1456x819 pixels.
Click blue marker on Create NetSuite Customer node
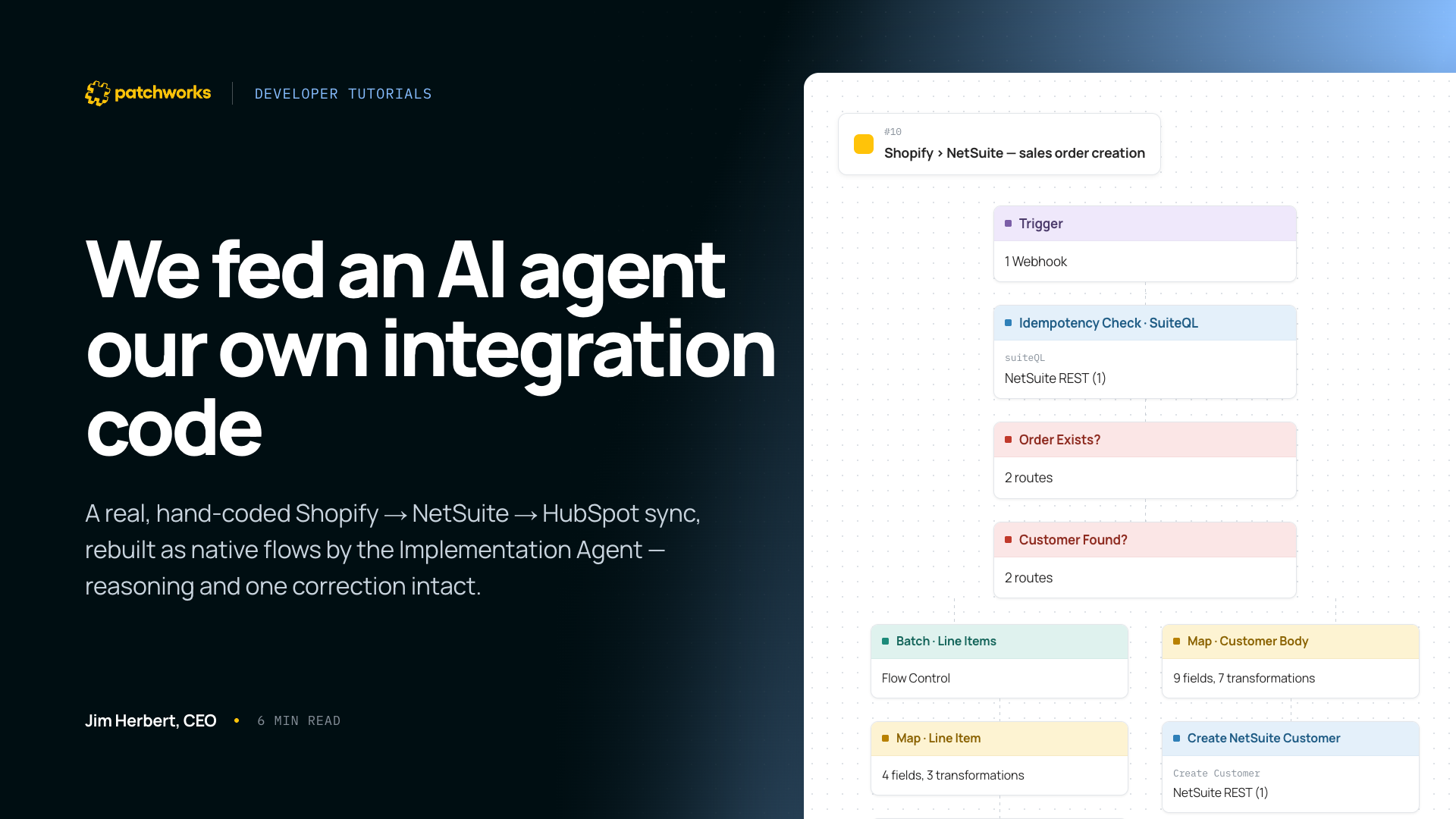coord(1177,739)
